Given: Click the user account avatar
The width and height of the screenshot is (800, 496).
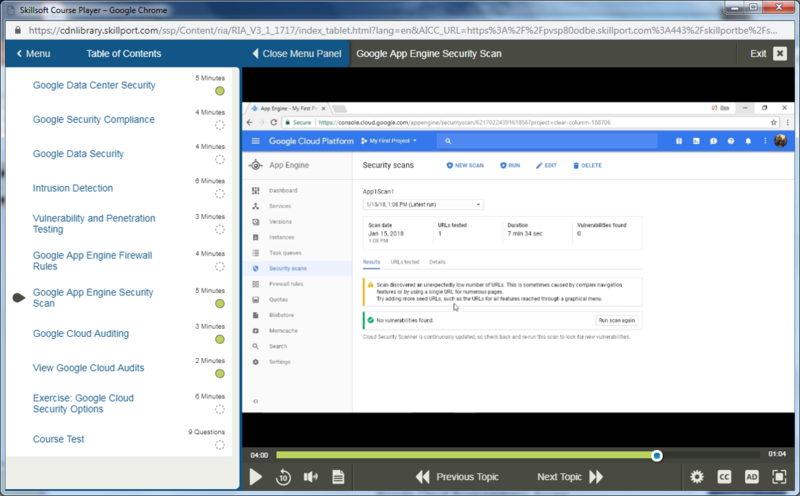Looking at the screenshot, I should click(x=781, y=141).
